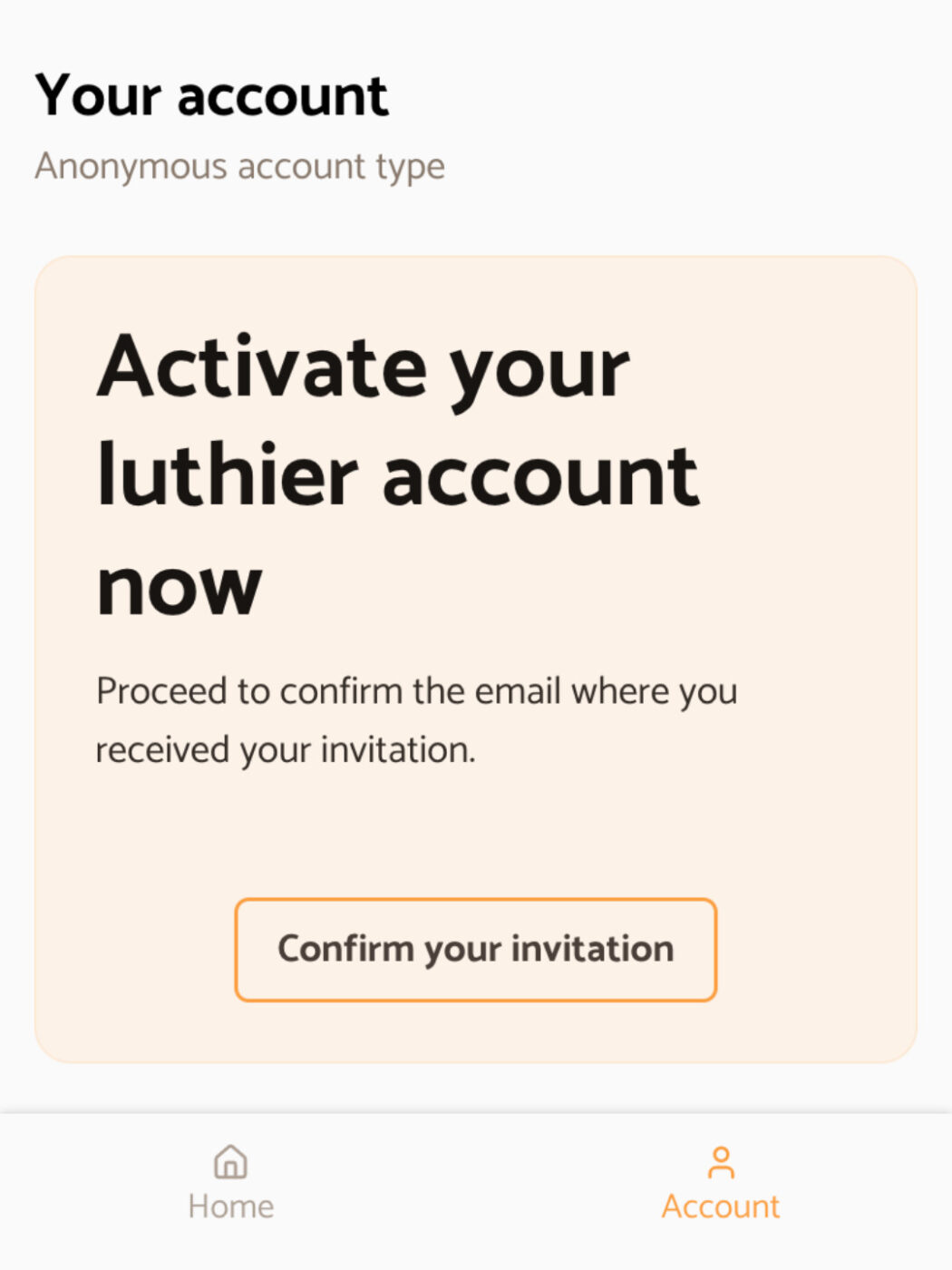The width and height of the screenshot is (952, 1270).
Task: Click the word "luthier" in the heading
Action: 228,474
